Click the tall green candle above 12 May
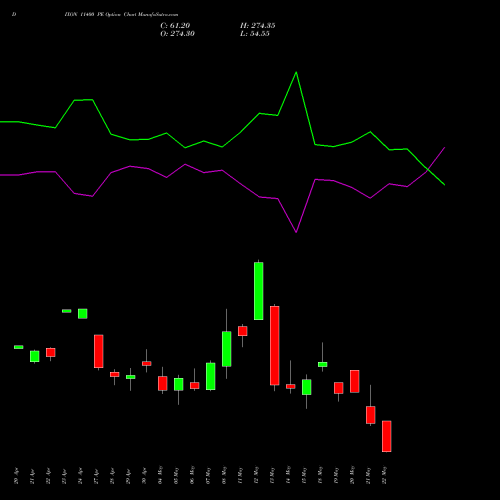The height and width of the screenshot is (500, 500). [259, 291]
